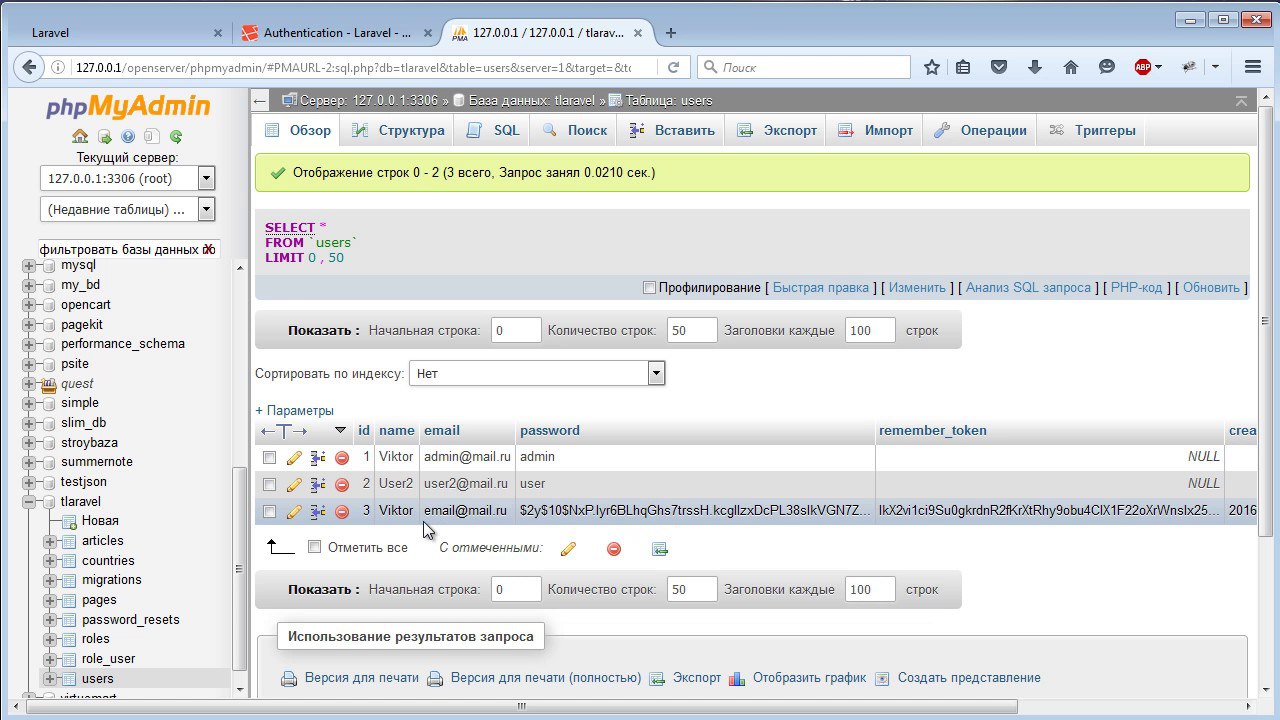Select the countries table in tree

(108, 561)
